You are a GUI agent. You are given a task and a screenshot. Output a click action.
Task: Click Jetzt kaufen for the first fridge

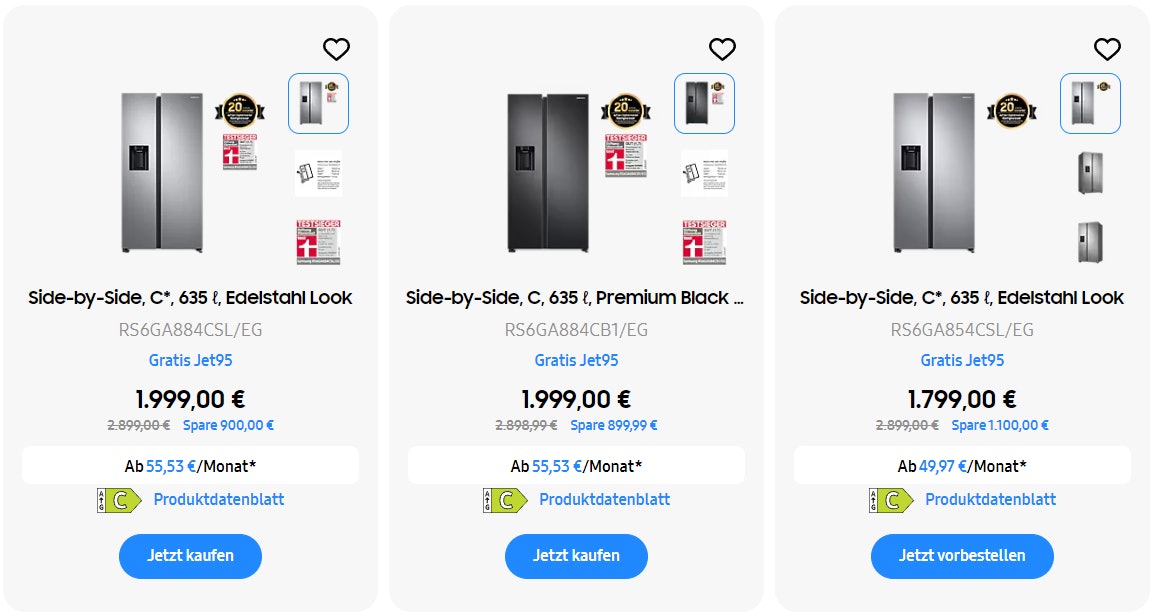190,556
